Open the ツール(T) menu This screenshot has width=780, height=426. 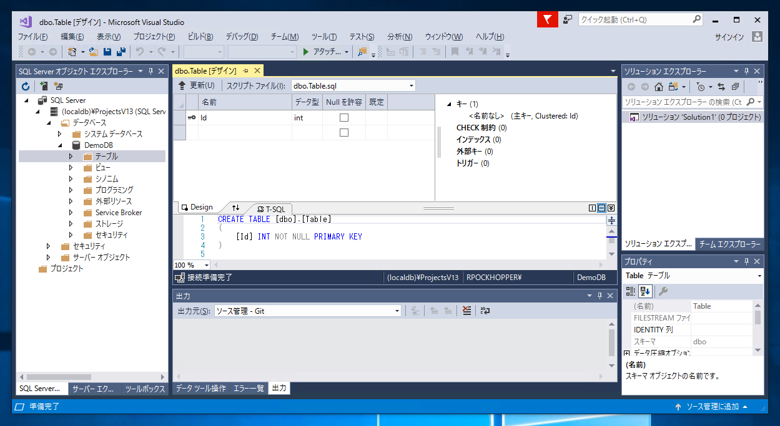tap(324, 37)
